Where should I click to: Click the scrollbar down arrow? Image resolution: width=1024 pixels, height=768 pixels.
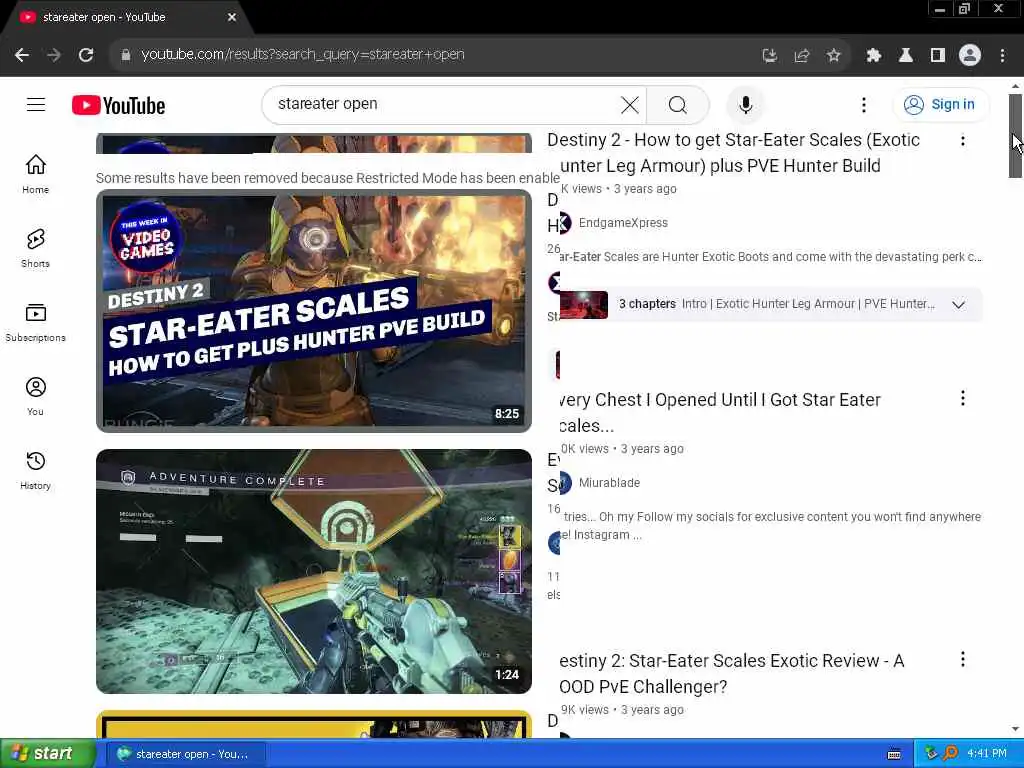(x=1015, y=729)
